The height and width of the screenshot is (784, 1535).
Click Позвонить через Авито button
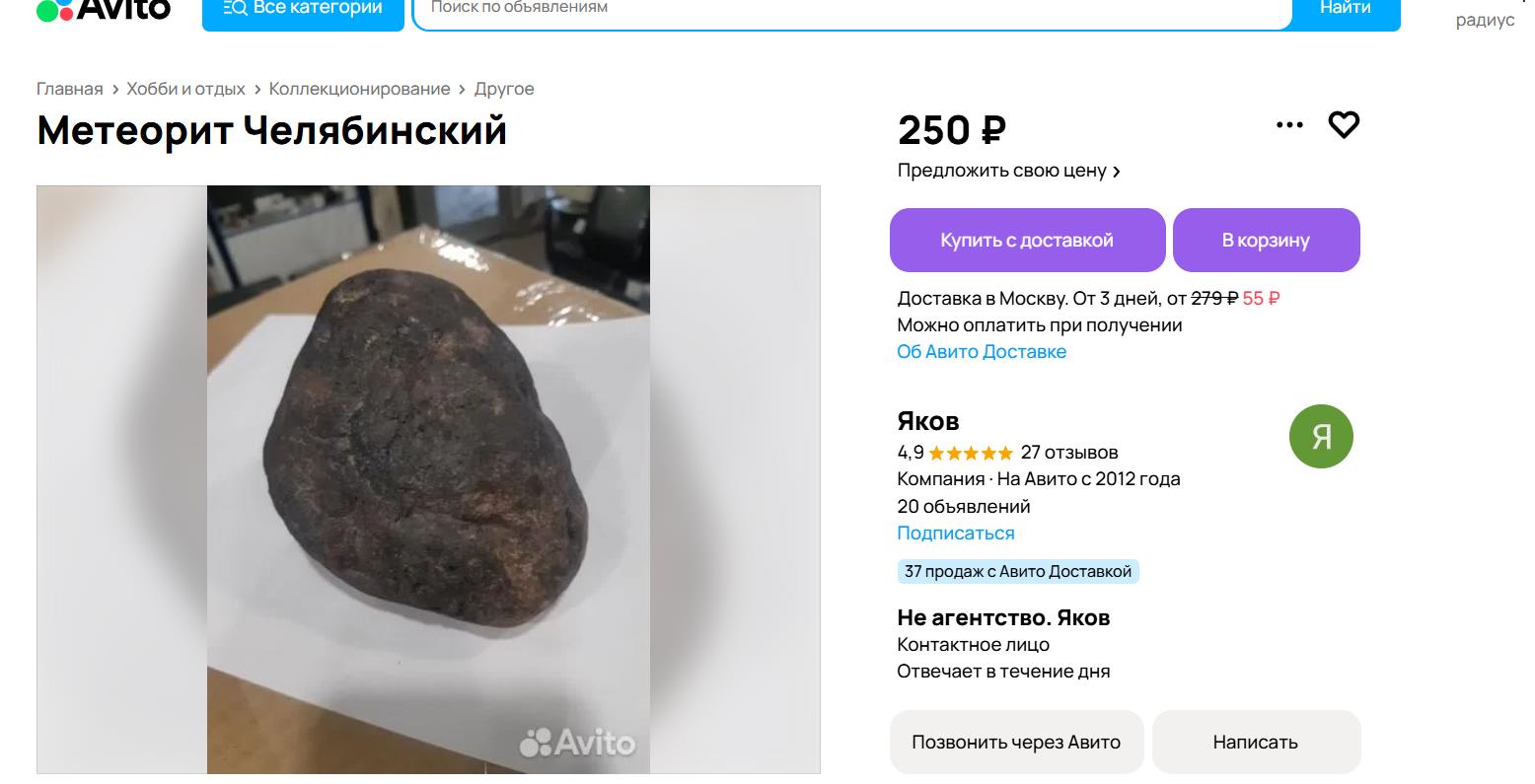[x=1016, y=742]
